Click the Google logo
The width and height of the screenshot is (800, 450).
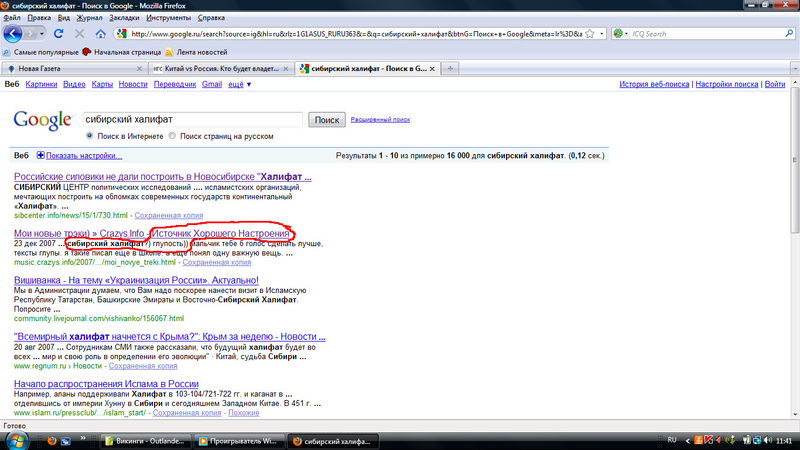coord(43,120)
